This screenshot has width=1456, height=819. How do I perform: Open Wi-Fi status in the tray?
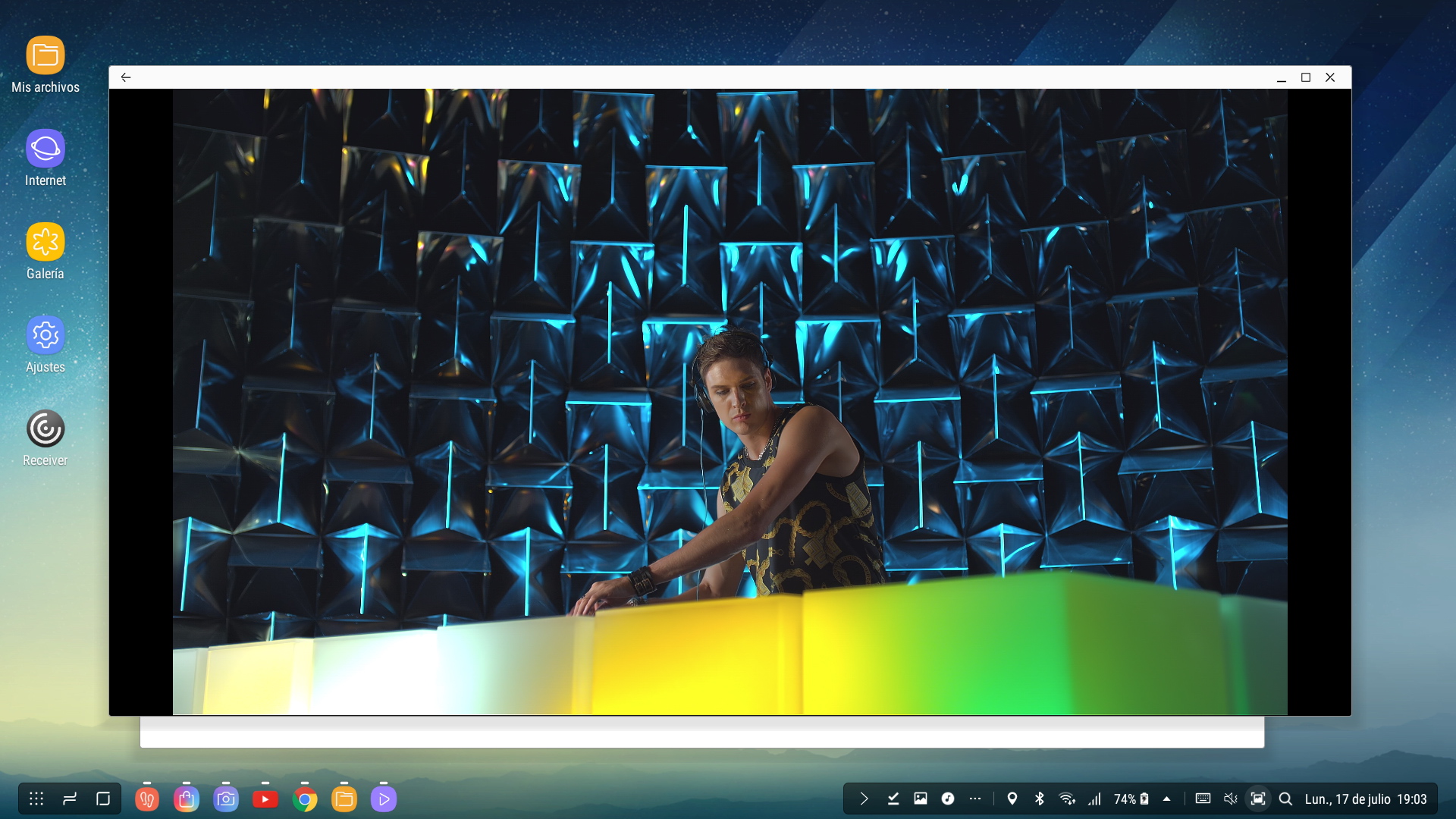(1067, 799)
